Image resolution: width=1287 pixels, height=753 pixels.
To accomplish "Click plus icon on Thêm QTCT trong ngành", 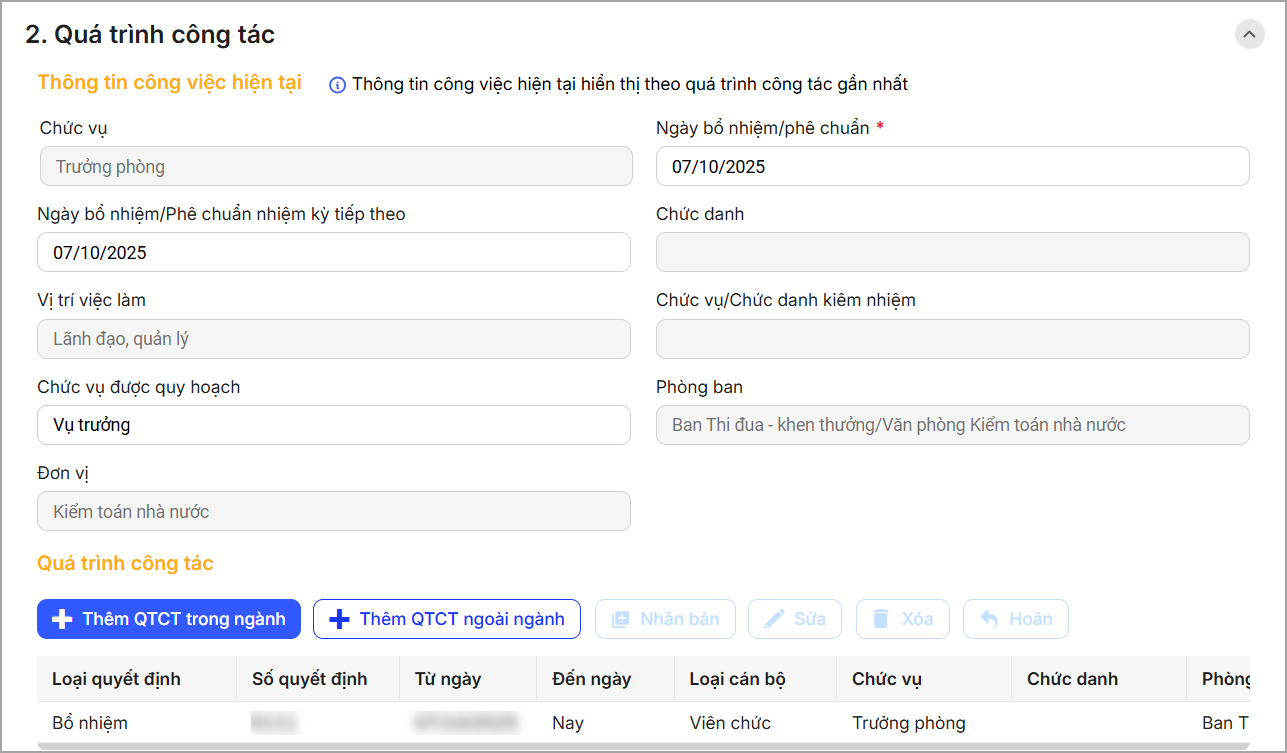I will (x=62, y=619).
